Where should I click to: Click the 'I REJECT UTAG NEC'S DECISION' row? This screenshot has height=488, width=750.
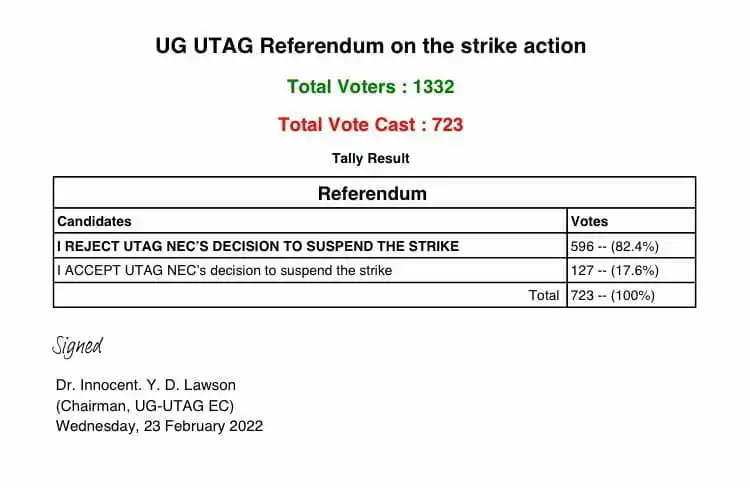click(x=258, y=246)
